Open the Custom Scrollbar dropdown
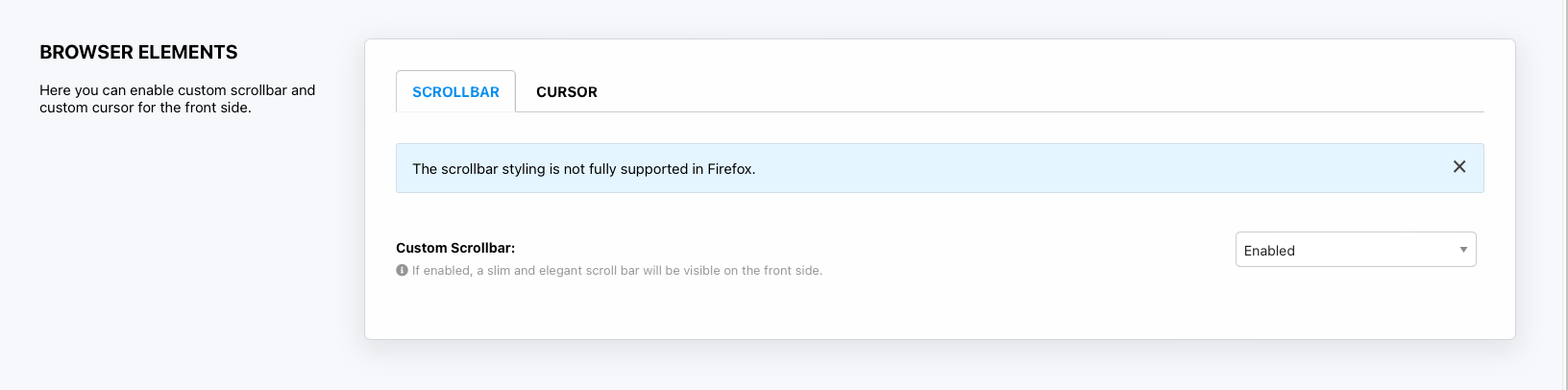This screenshot has width=1568, height=390. point(1355,250)
